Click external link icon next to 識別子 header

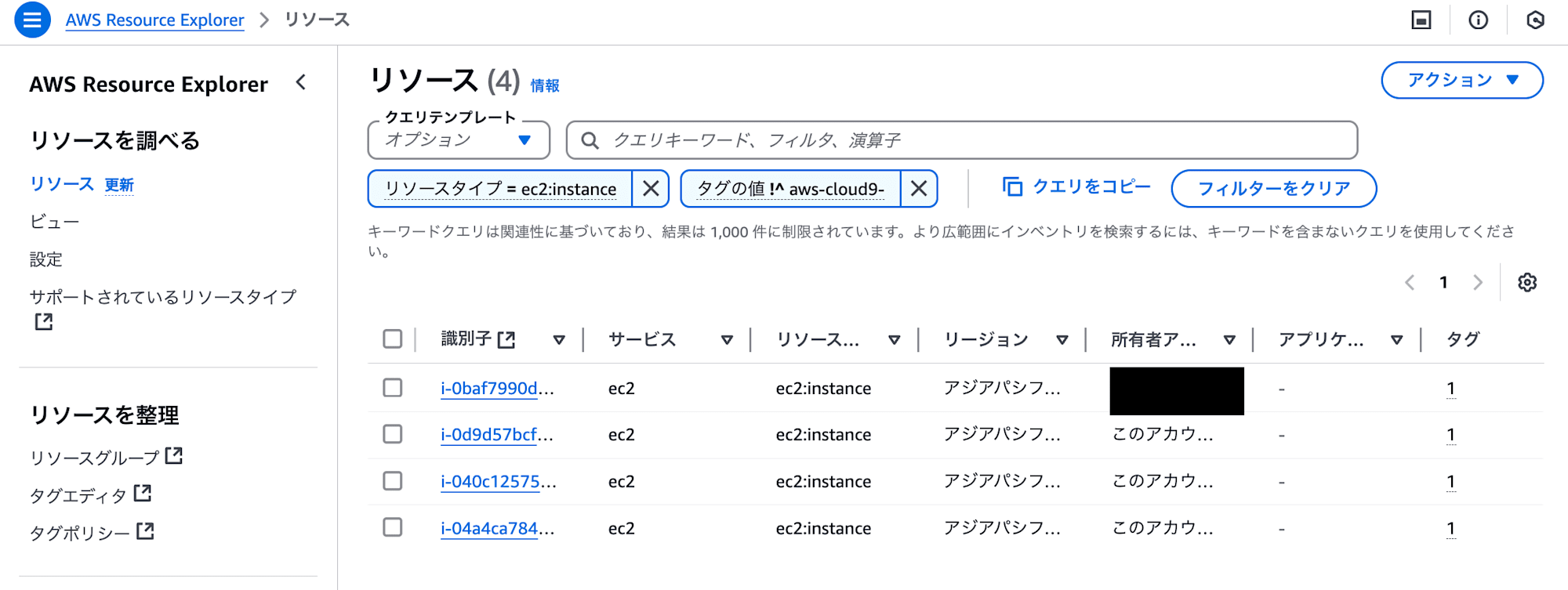506,339
